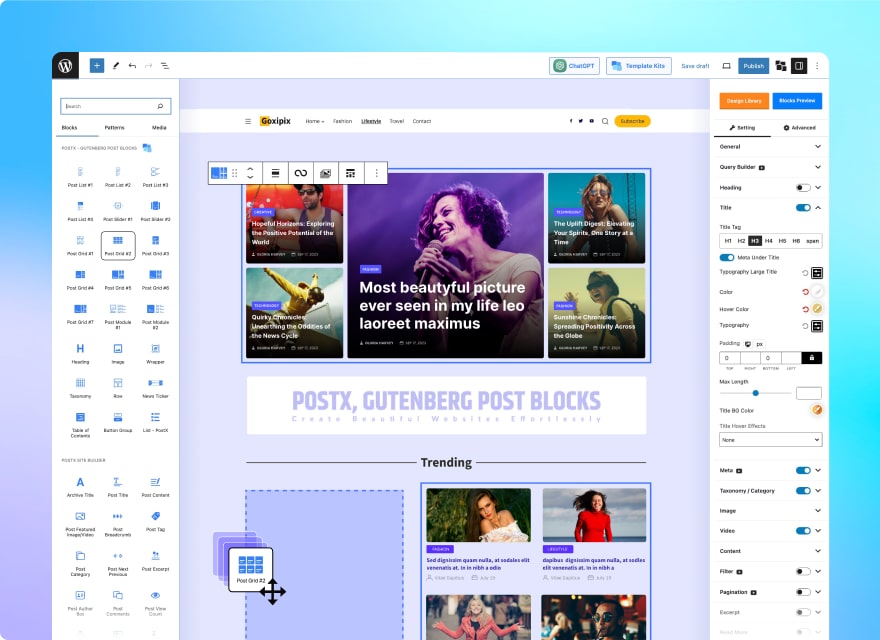The width and height of the screenshot is (880, 640).
Task: Open the Title Hover Effects dropdown
Action: click(770, 440)
